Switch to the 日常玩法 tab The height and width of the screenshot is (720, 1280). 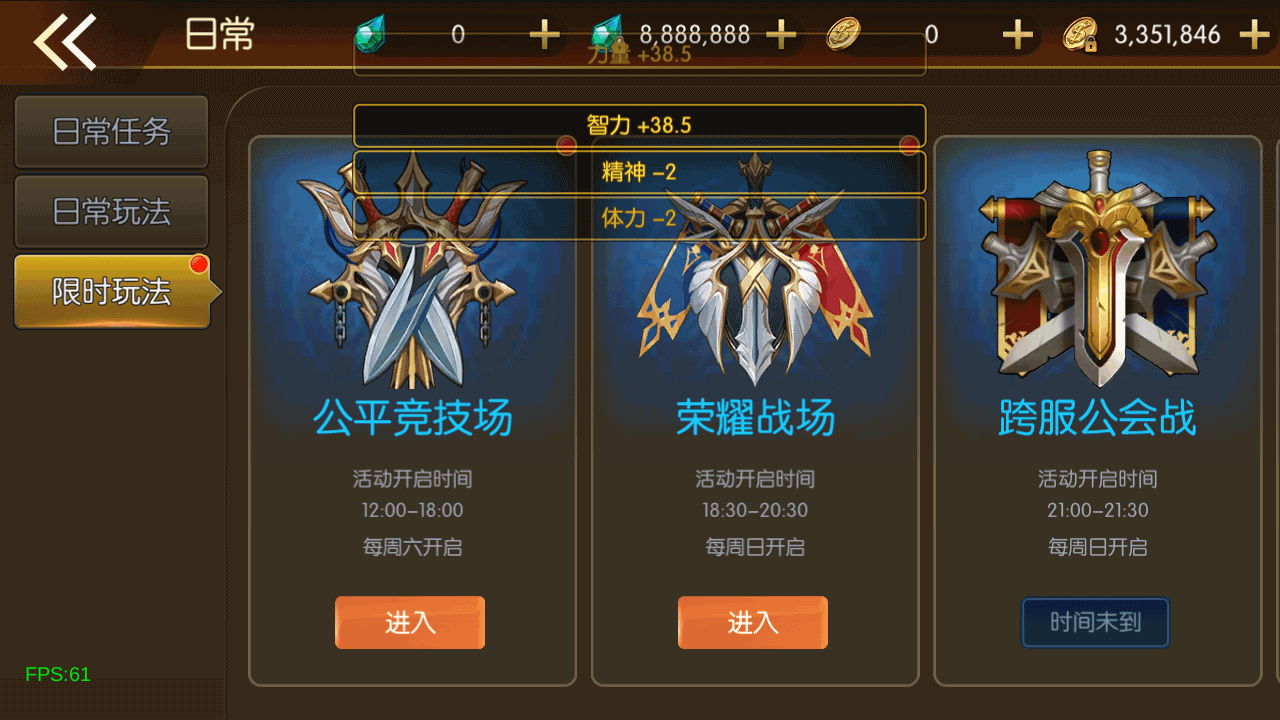(x=111, y=211)
